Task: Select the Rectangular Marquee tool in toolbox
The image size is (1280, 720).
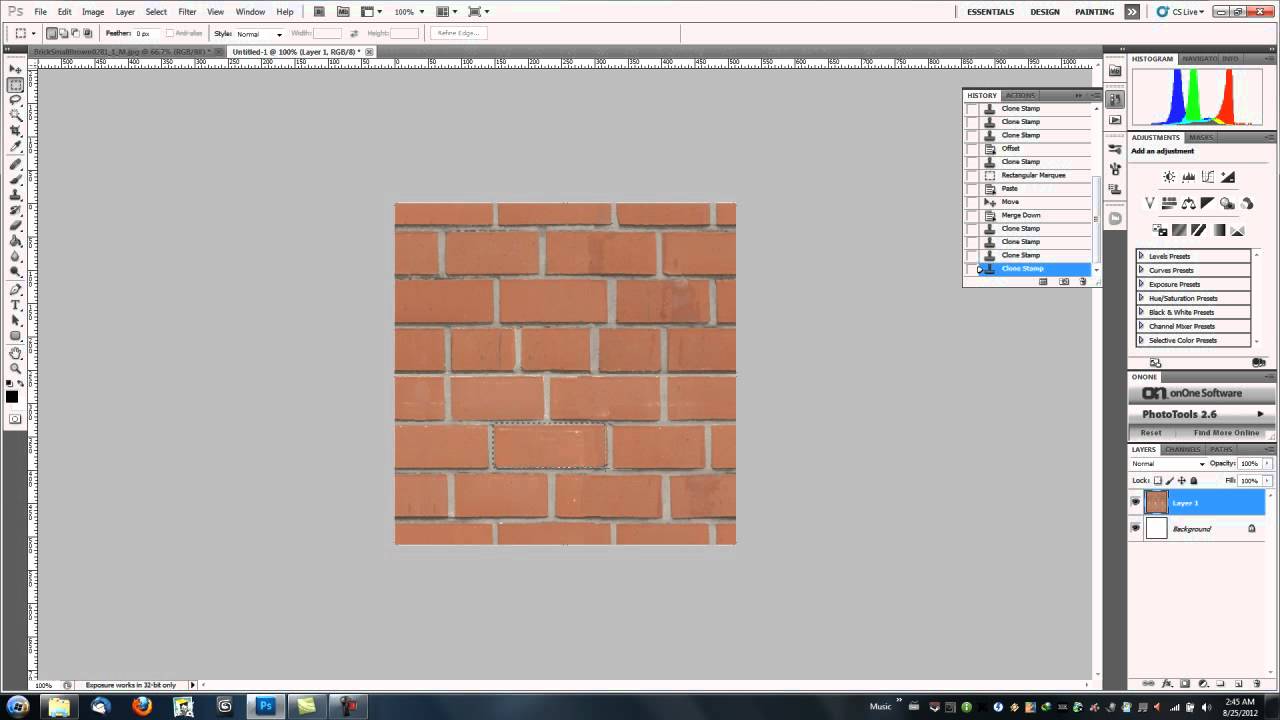Action: click(15, 85)
